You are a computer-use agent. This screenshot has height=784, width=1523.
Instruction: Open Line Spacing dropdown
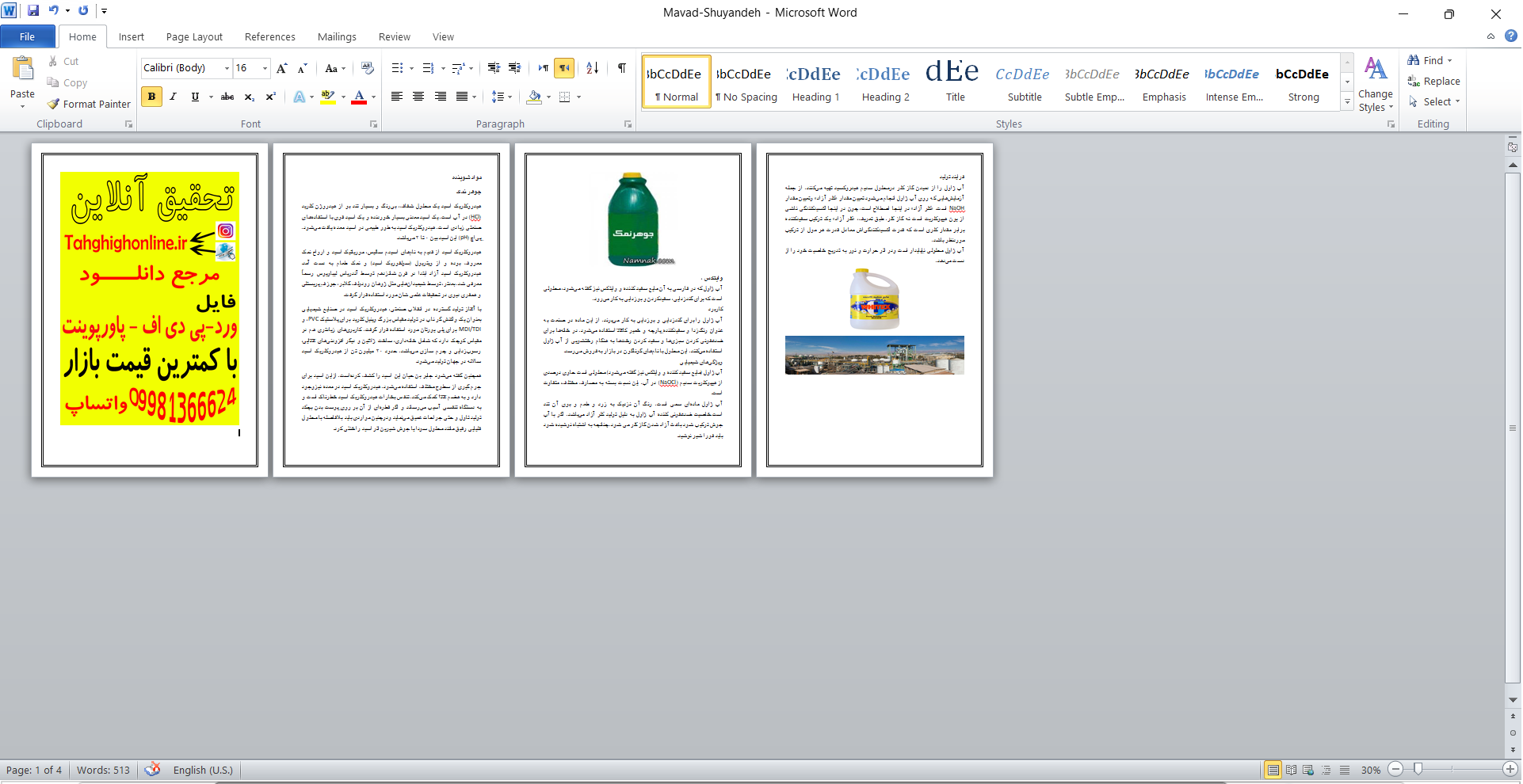[502, 97]
